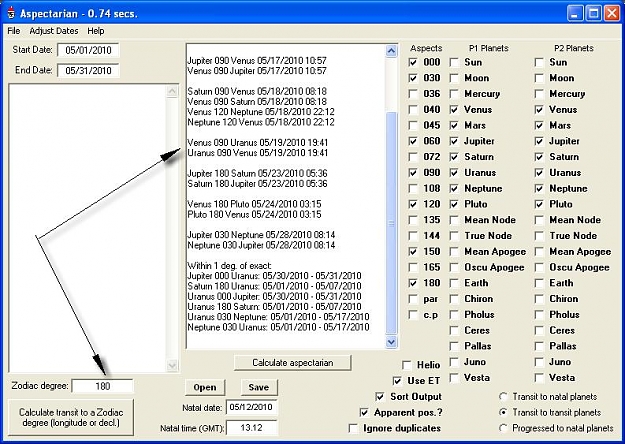Image resolution: width=625 pixels, height=444 pixels.
Task: Click result line Jupiter 000 Uranus: 05/30/2010
Action: (x=274, y=276)
